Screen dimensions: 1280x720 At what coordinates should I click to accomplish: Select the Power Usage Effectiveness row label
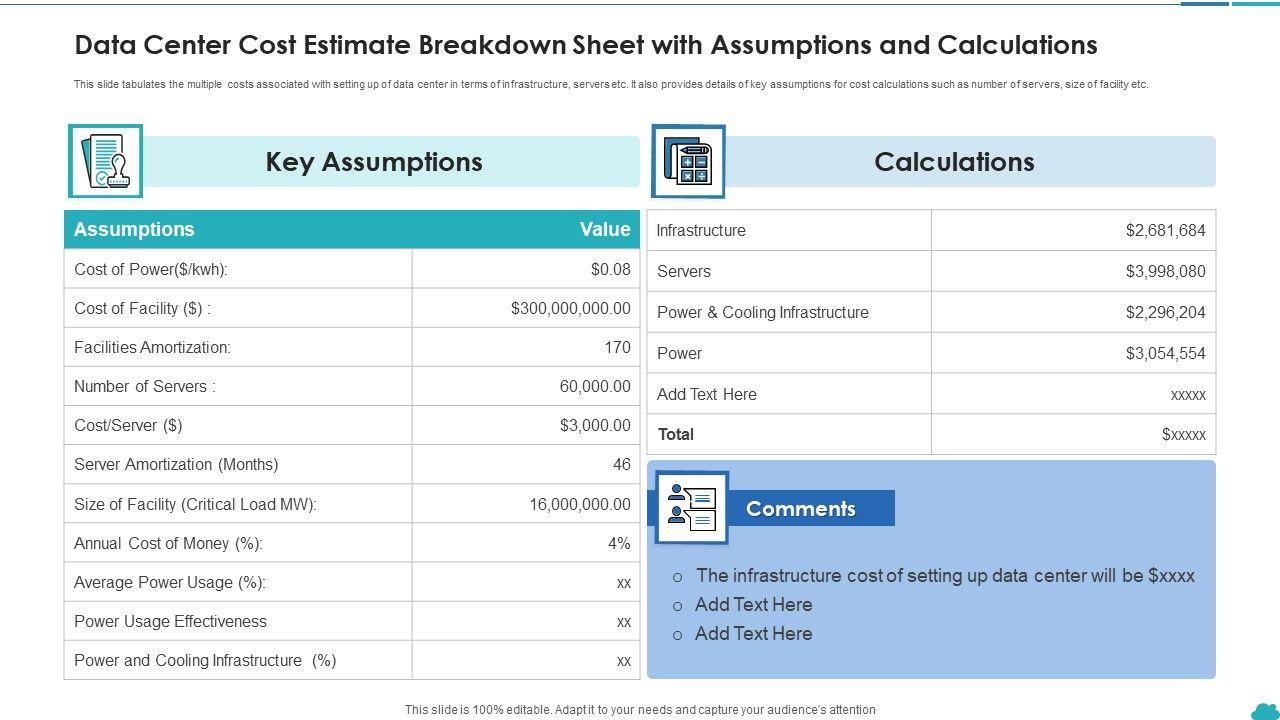tap(170, 621)
